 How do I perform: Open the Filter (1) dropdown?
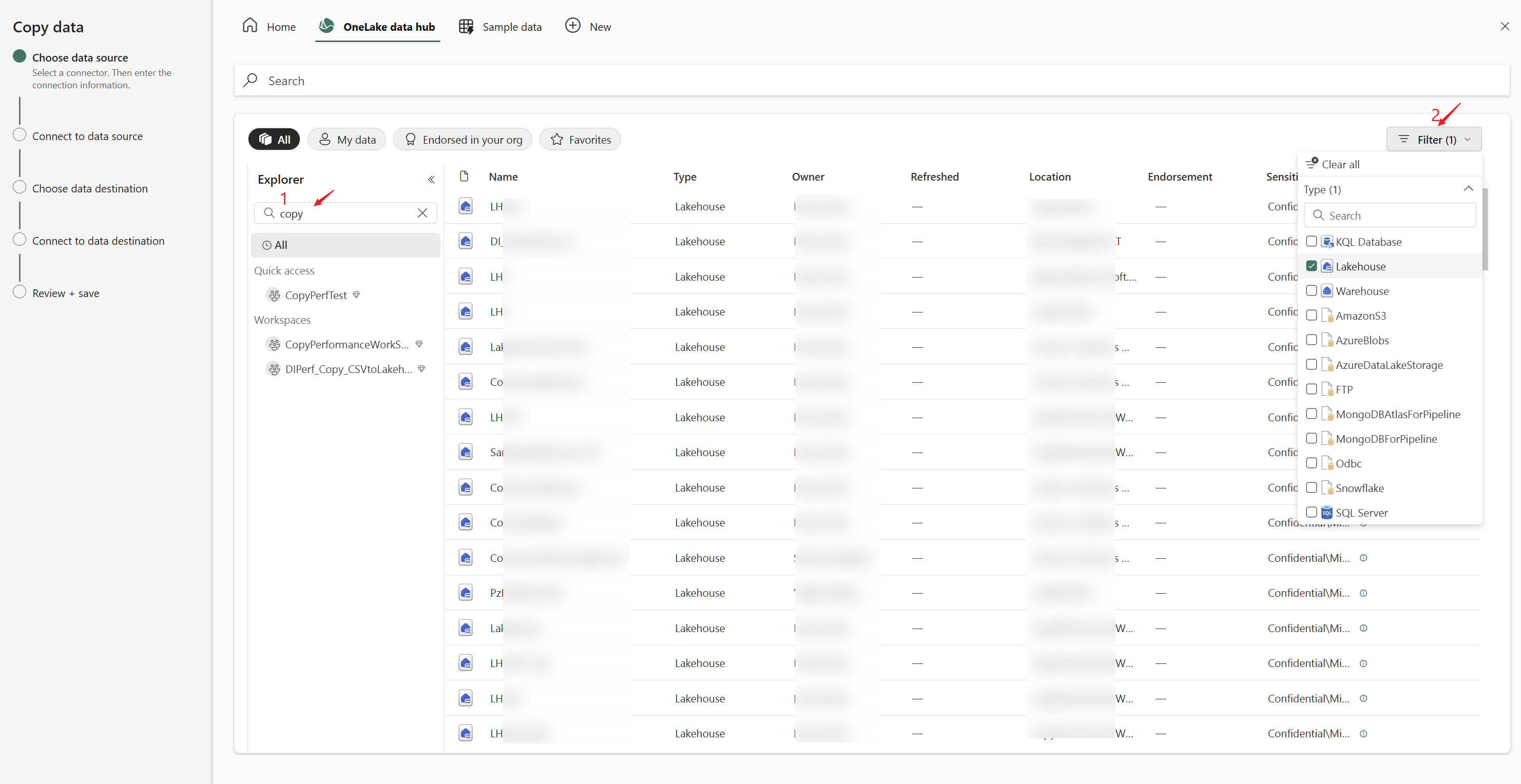[x=1434, y=139]
